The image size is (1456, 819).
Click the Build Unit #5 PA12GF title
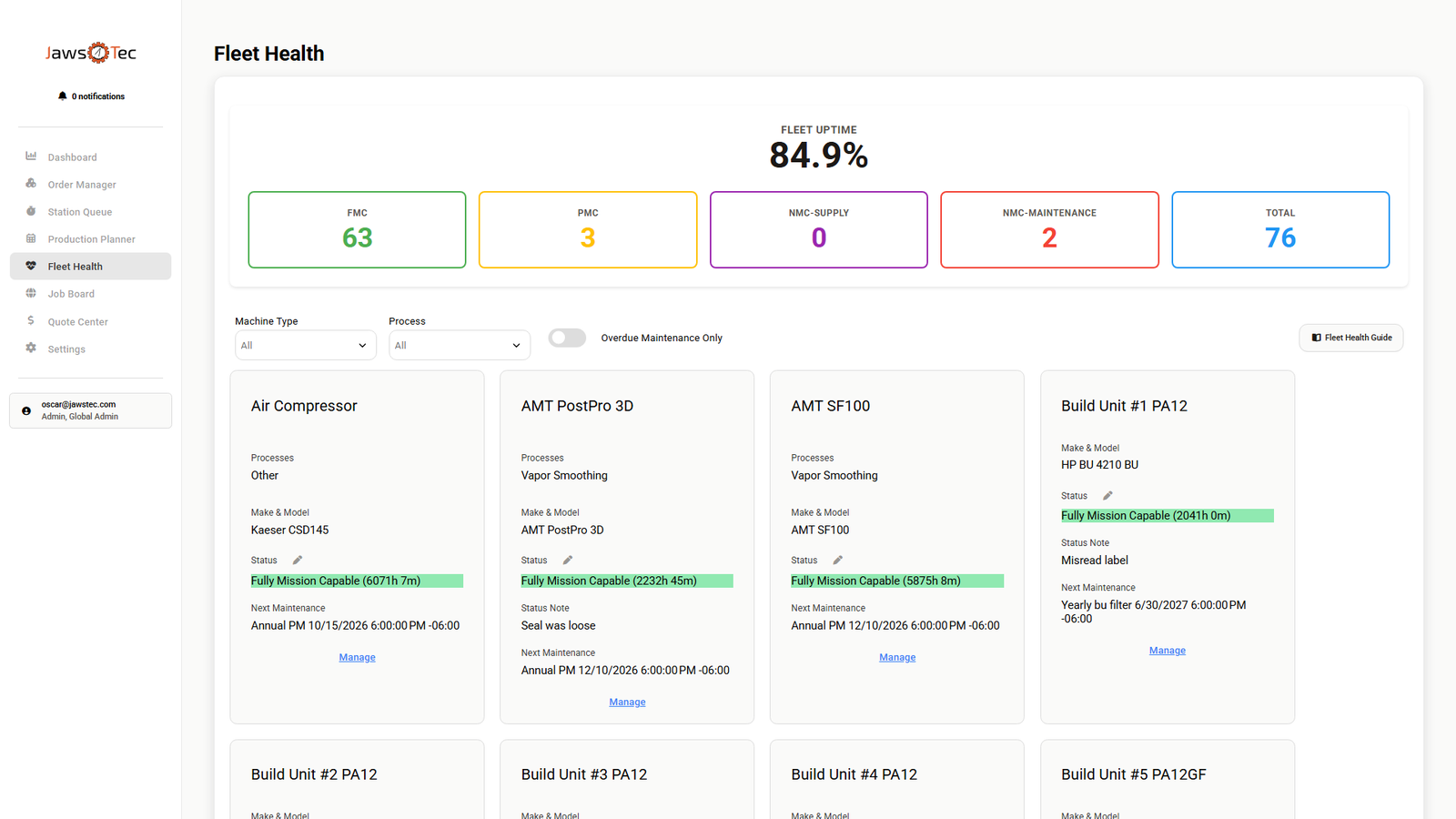coord(1134,774)
